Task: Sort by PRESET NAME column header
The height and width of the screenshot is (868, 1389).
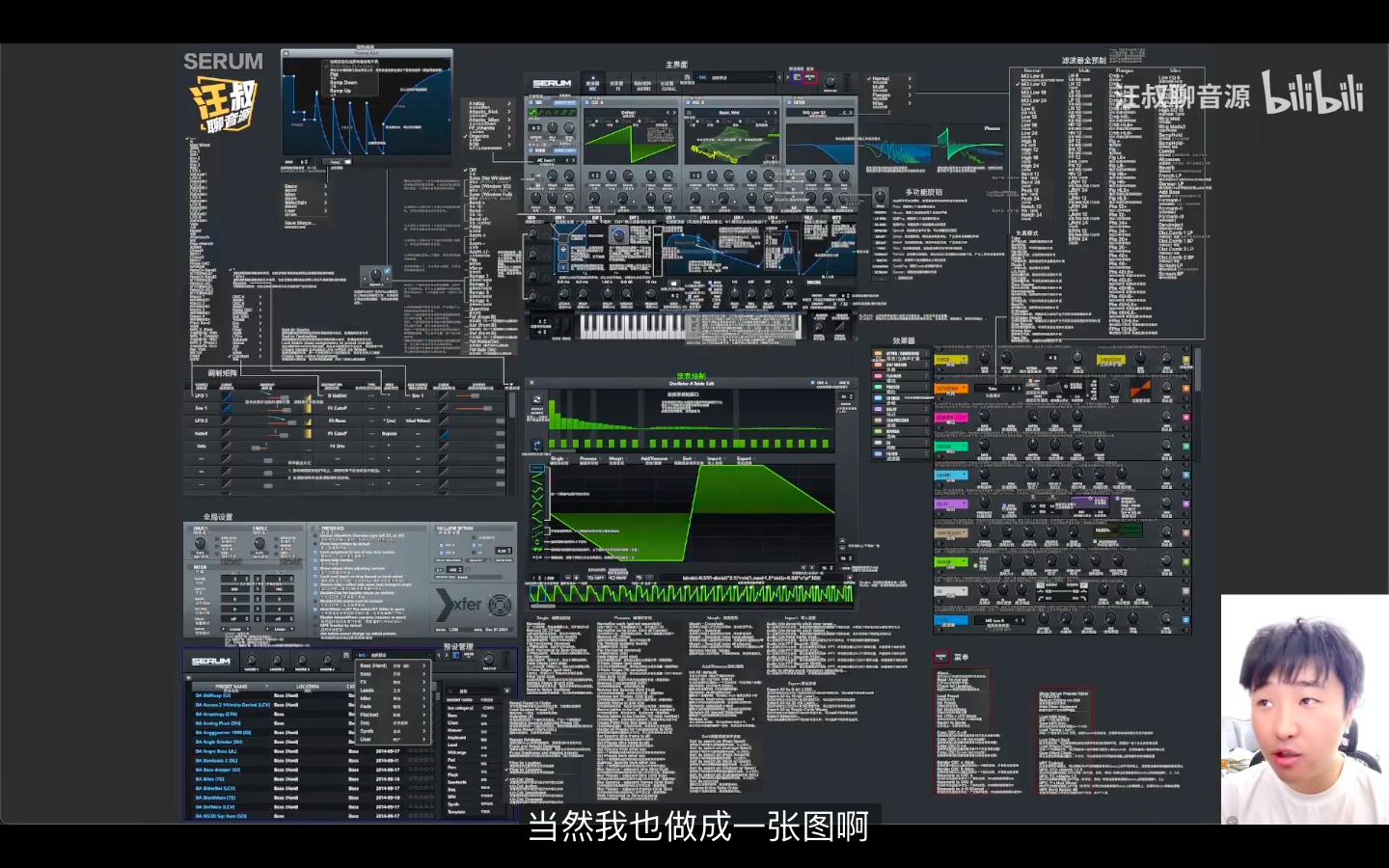Action: 231,687
